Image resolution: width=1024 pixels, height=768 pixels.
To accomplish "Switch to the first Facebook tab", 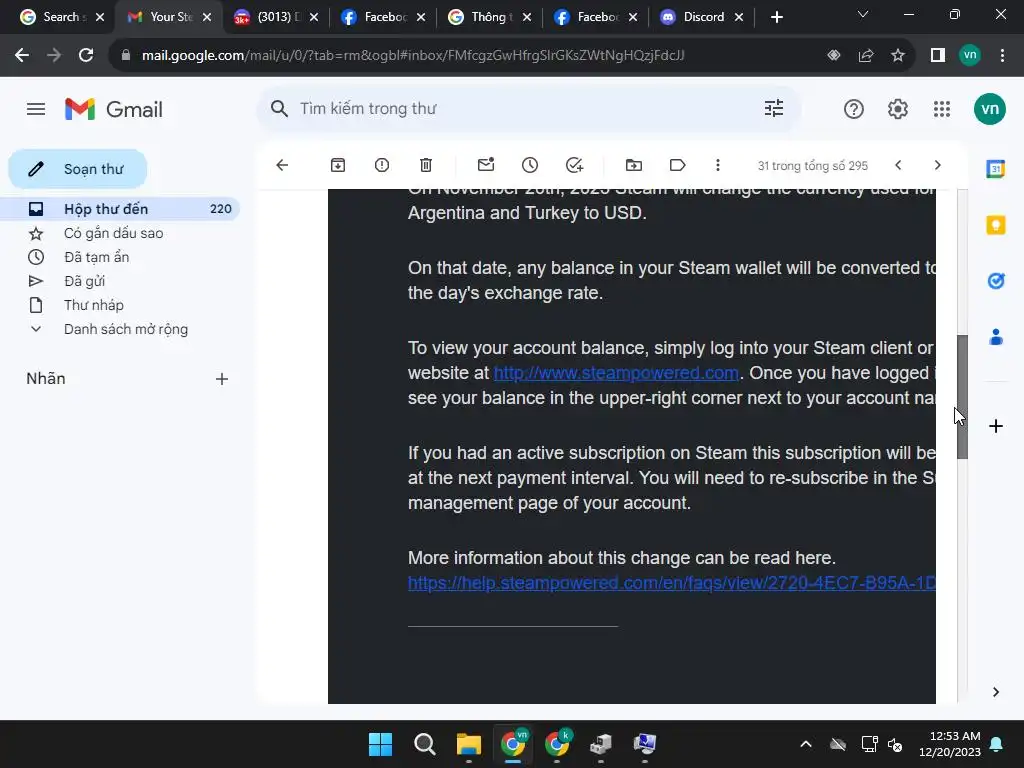I will click(x=384, y=17).
